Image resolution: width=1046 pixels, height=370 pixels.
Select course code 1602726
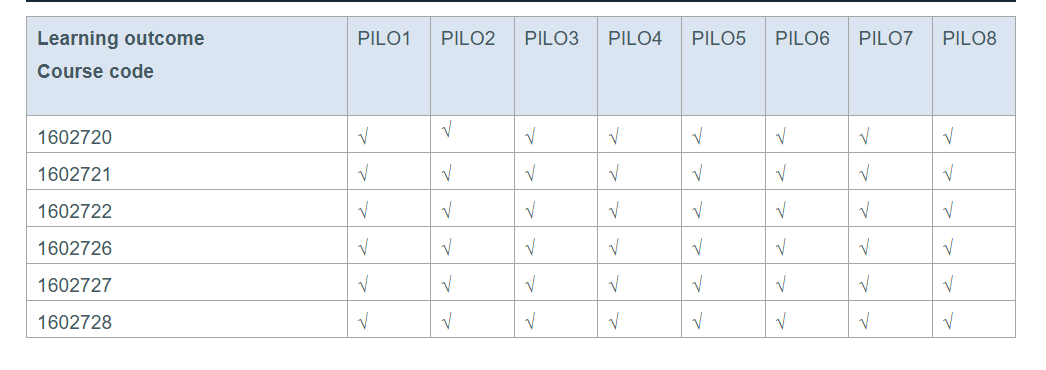[x=75, y=249]
